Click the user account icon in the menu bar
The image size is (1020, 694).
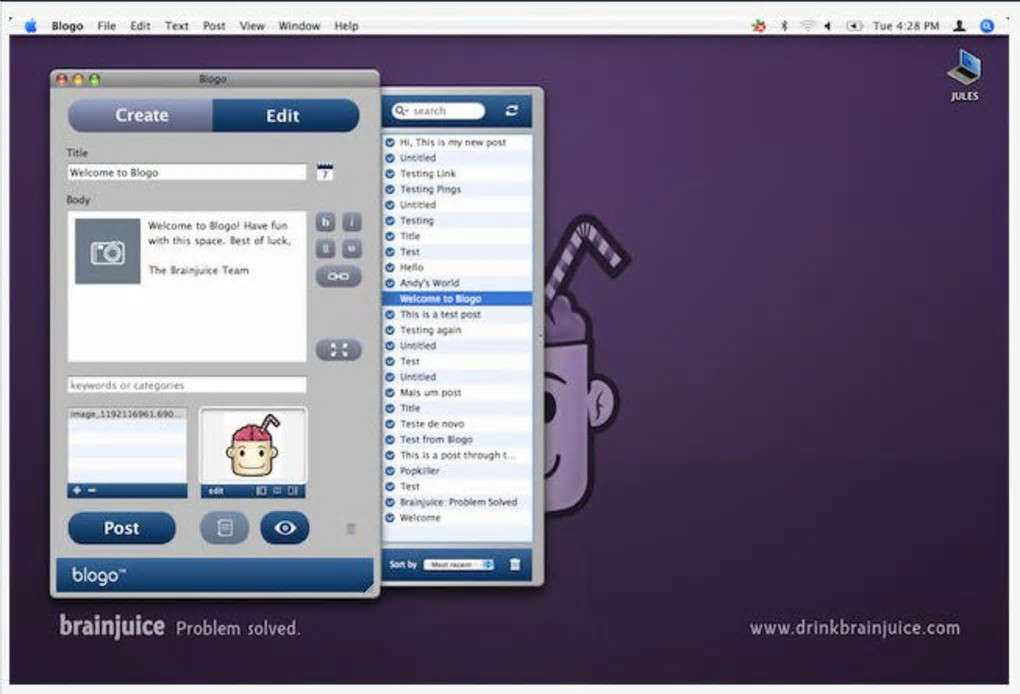coord(959,26)
